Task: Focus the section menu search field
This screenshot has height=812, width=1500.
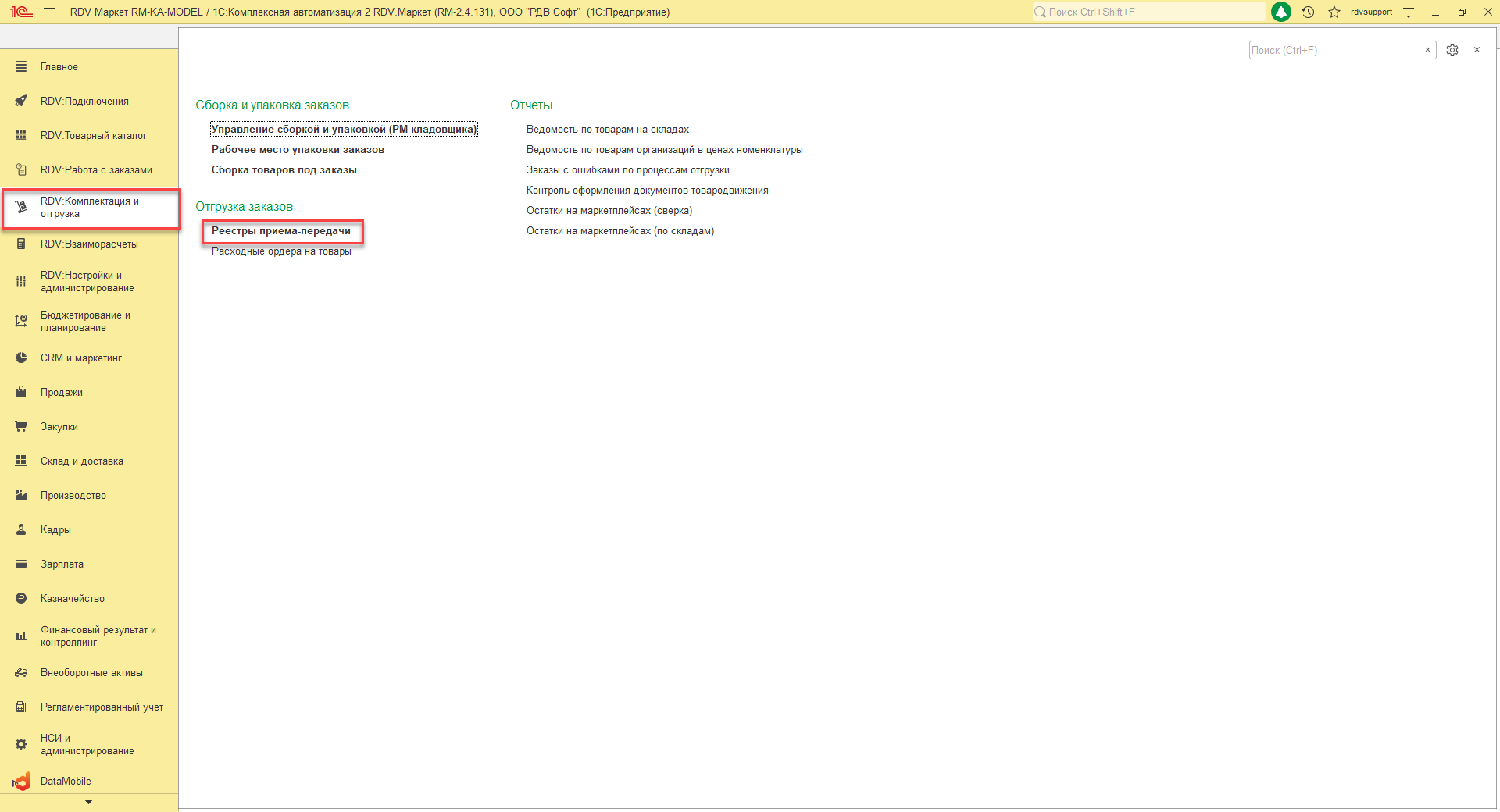Action: click(1334, 50)
